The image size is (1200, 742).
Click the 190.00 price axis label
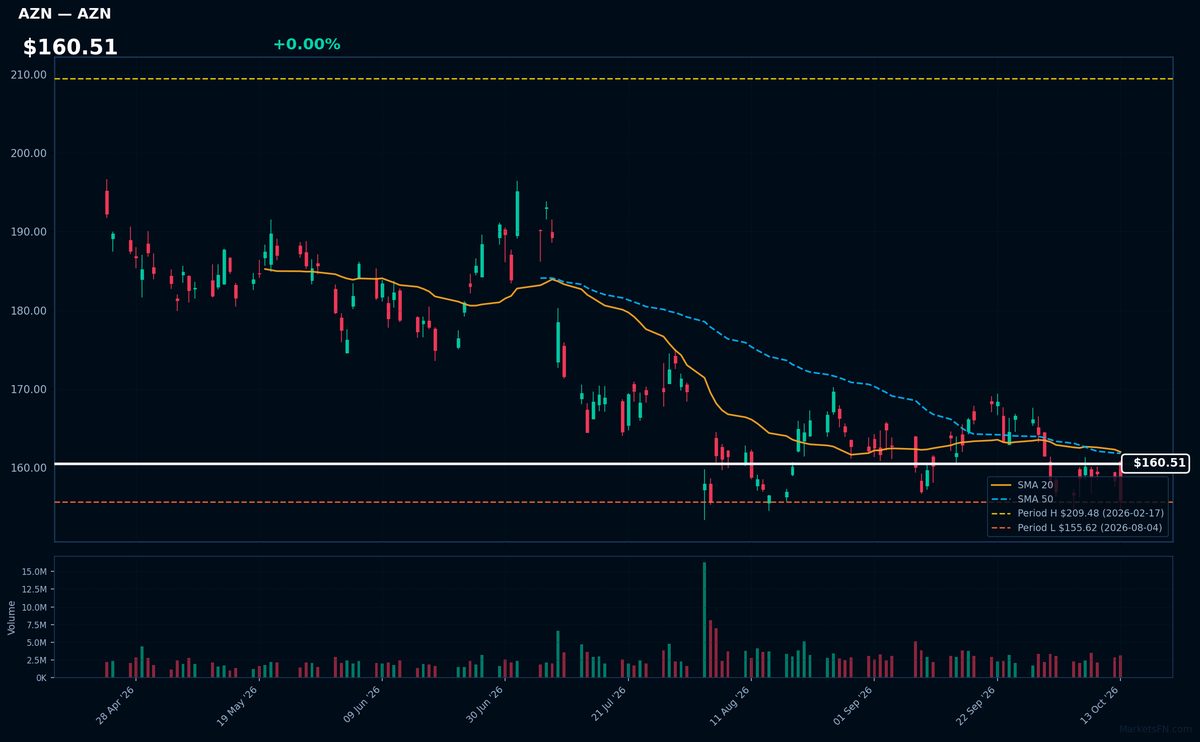click(29, 232)
